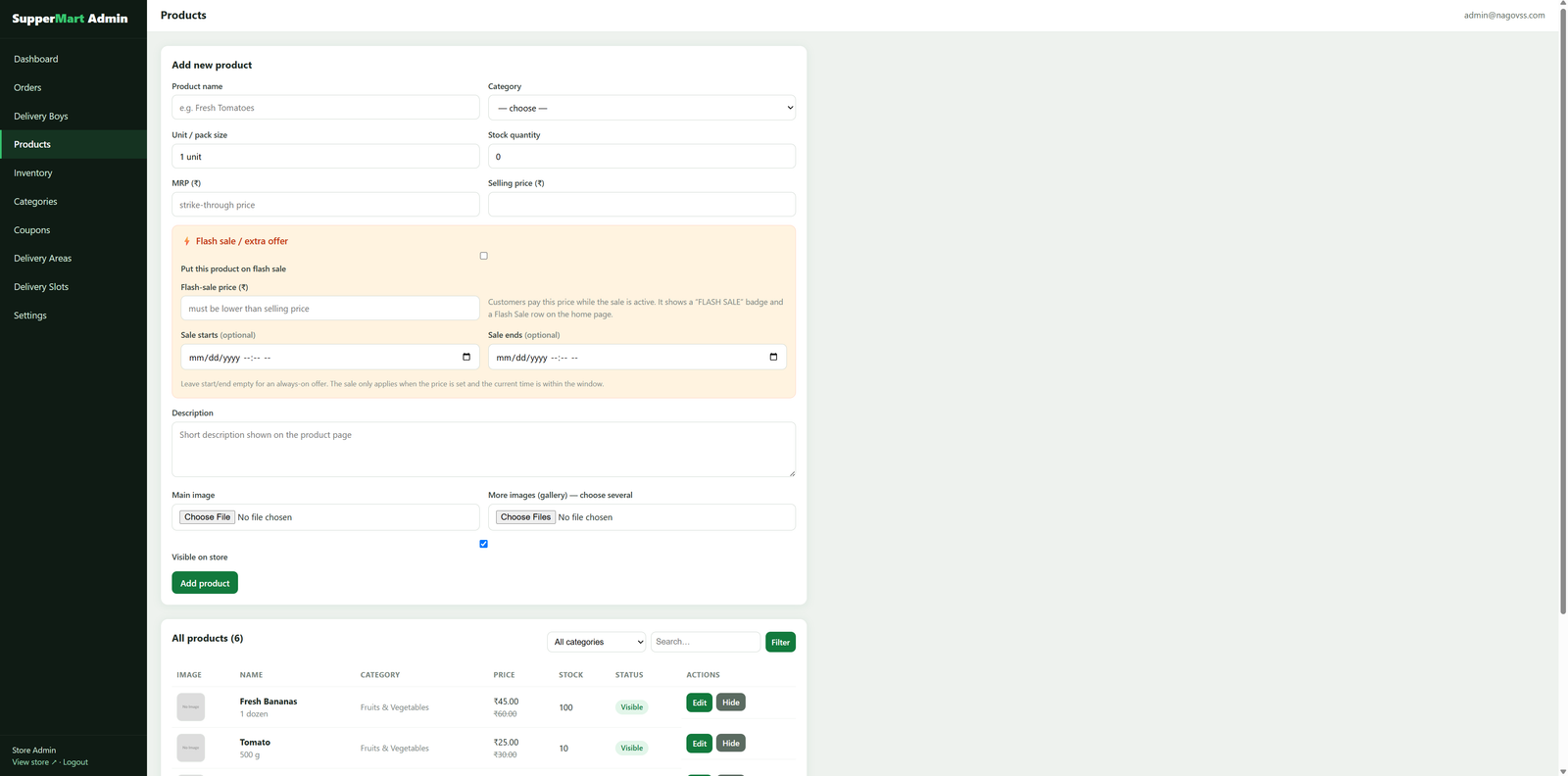Hide the Fresh Bananas product
This screenshot has width=1568, height=776.
pyautogui.click(x=731, y=703)
